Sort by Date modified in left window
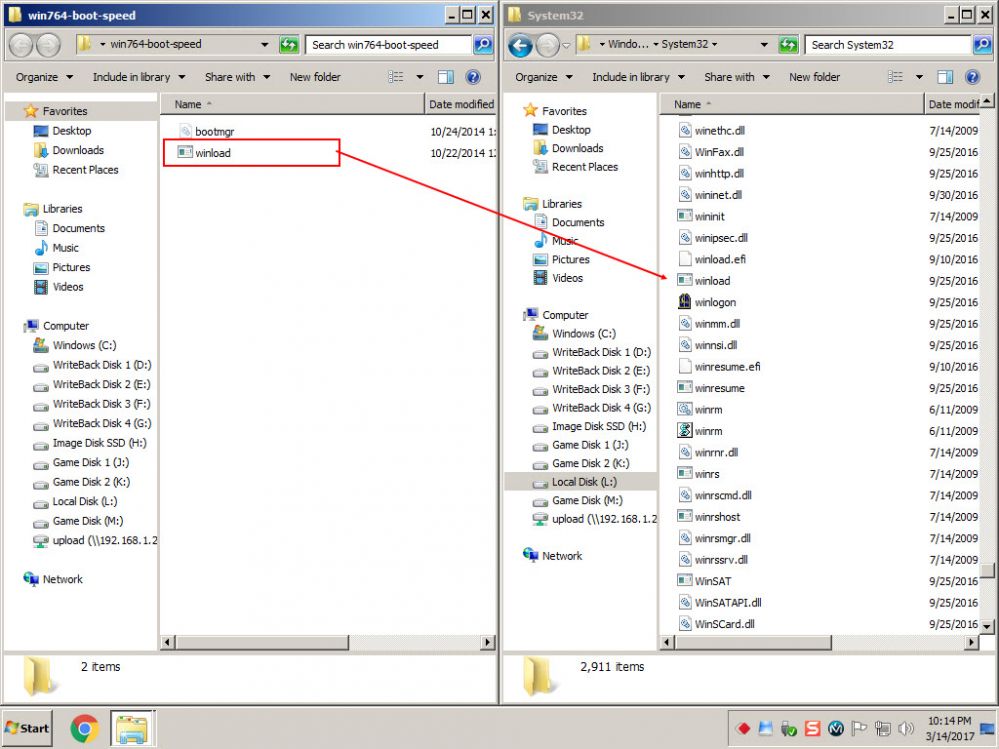The image size is (999, 749). (x=461, y=104)
